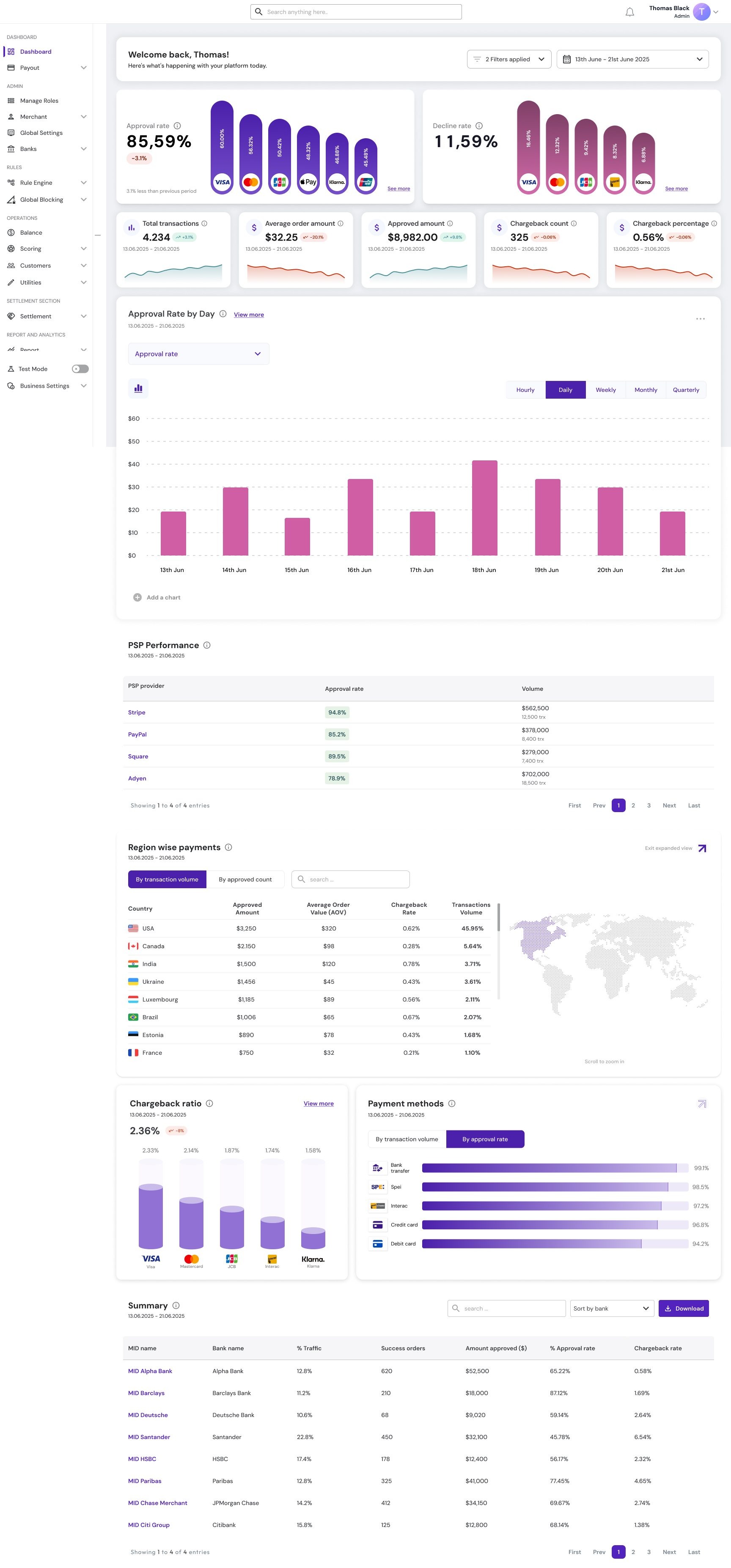Click the Chargeback count dollar icon
The image size is (731, 1568).
(500, 227)
